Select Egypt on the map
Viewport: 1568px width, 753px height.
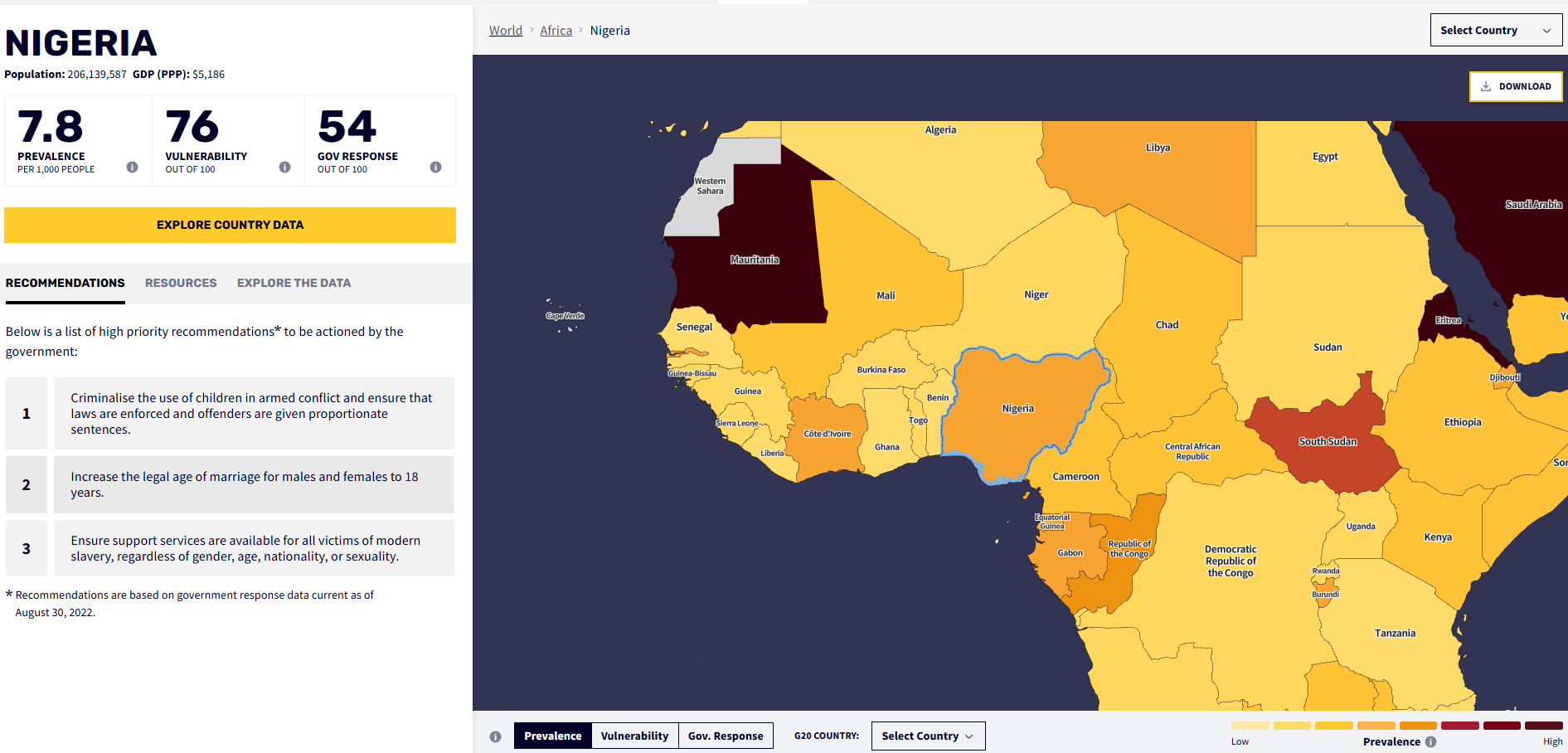coord(1325,156)
